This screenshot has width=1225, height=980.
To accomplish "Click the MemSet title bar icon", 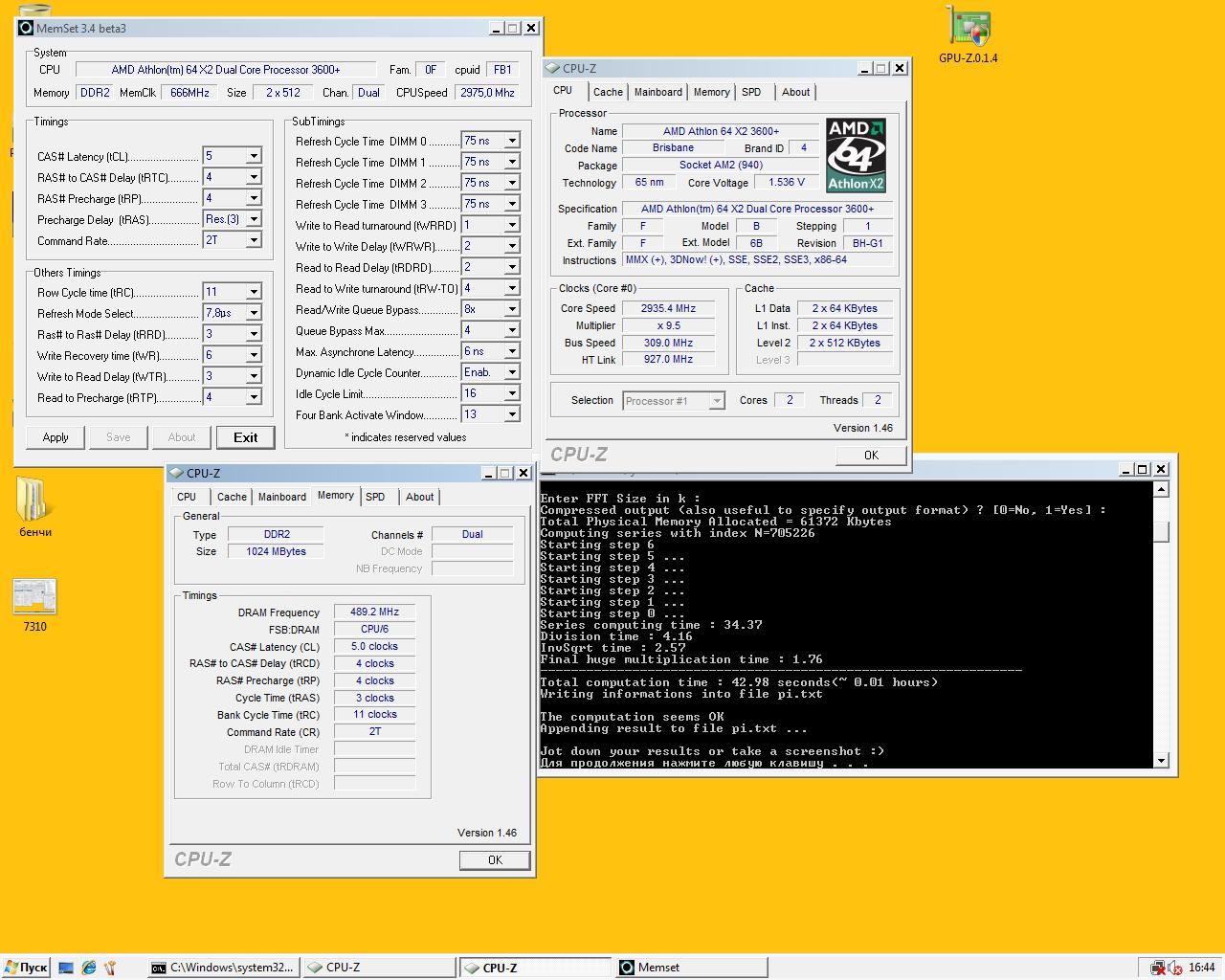I will click(x=26, y=28).
